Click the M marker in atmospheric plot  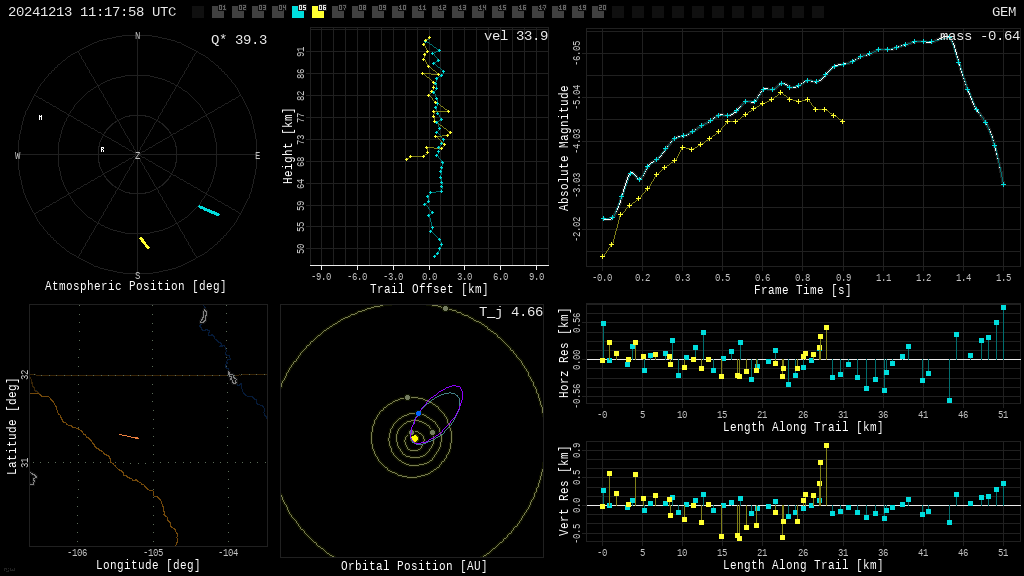pyautogui.click(x=40, y=118)
